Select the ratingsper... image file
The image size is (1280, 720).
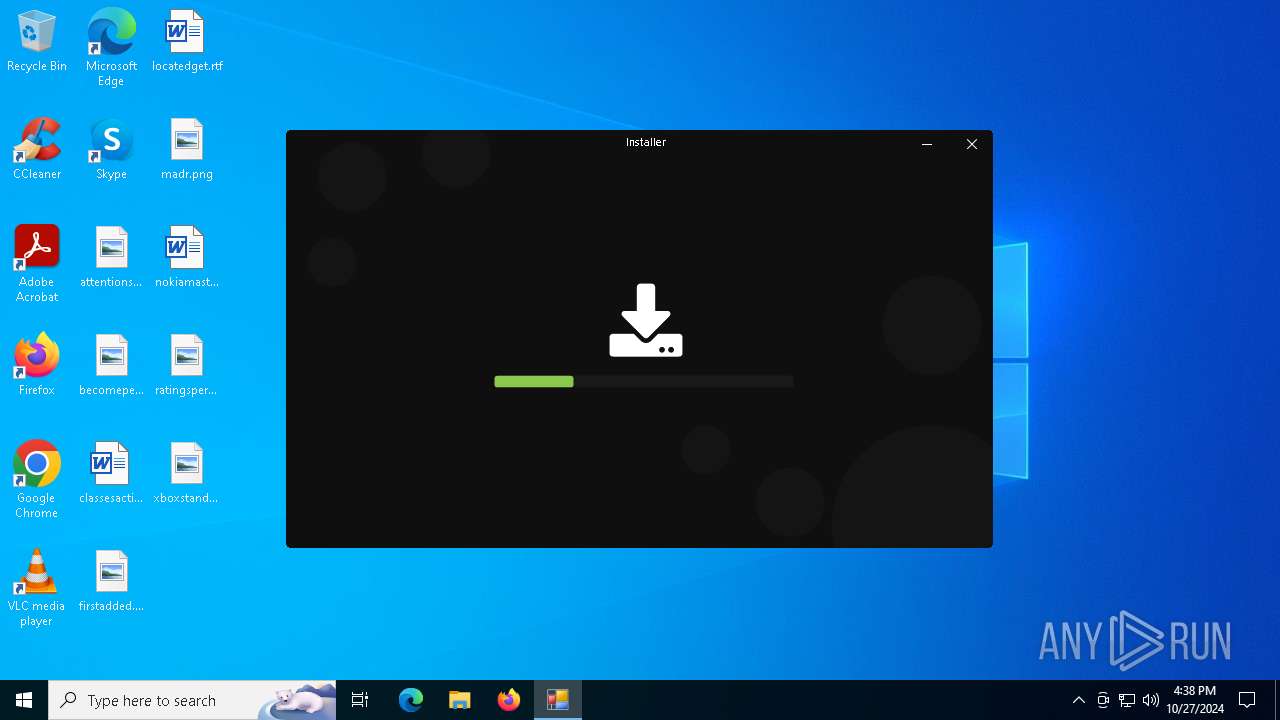pos(186,366)
